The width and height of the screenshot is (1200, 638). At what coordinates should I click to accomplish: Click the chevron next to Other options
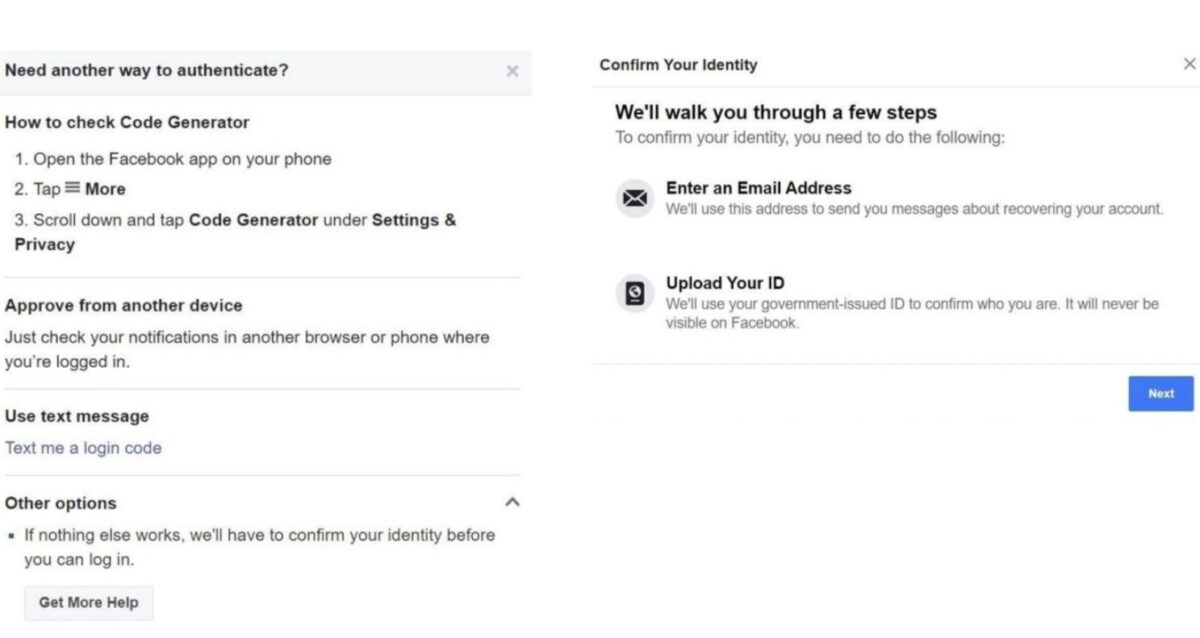point(513,502)
